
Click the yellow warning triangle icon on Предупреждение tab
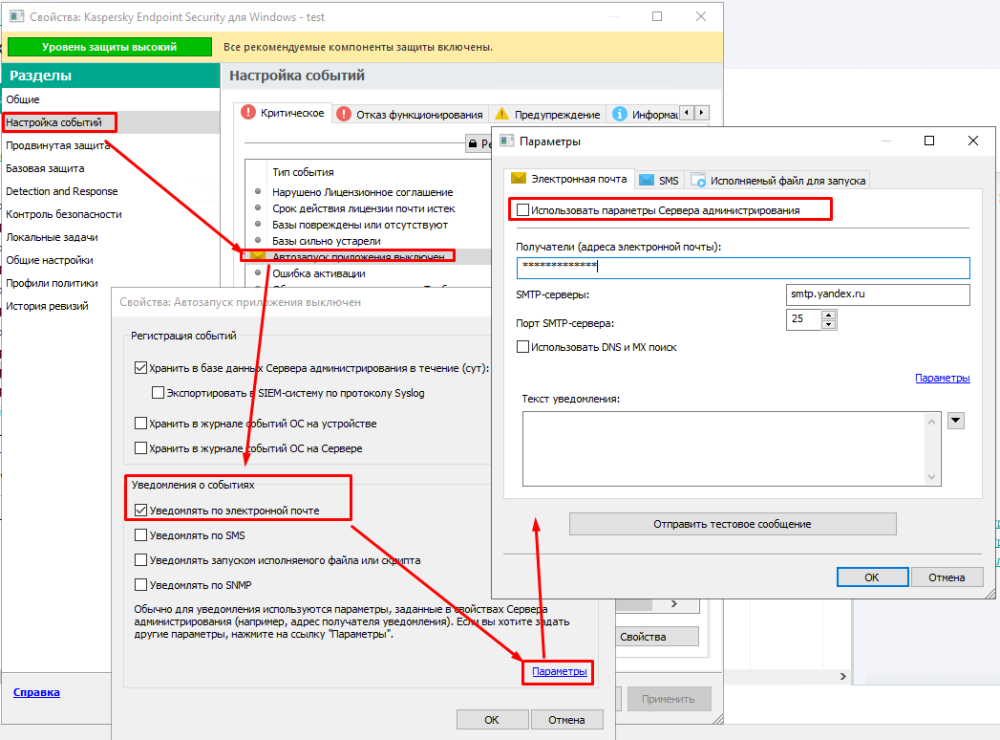502,114
